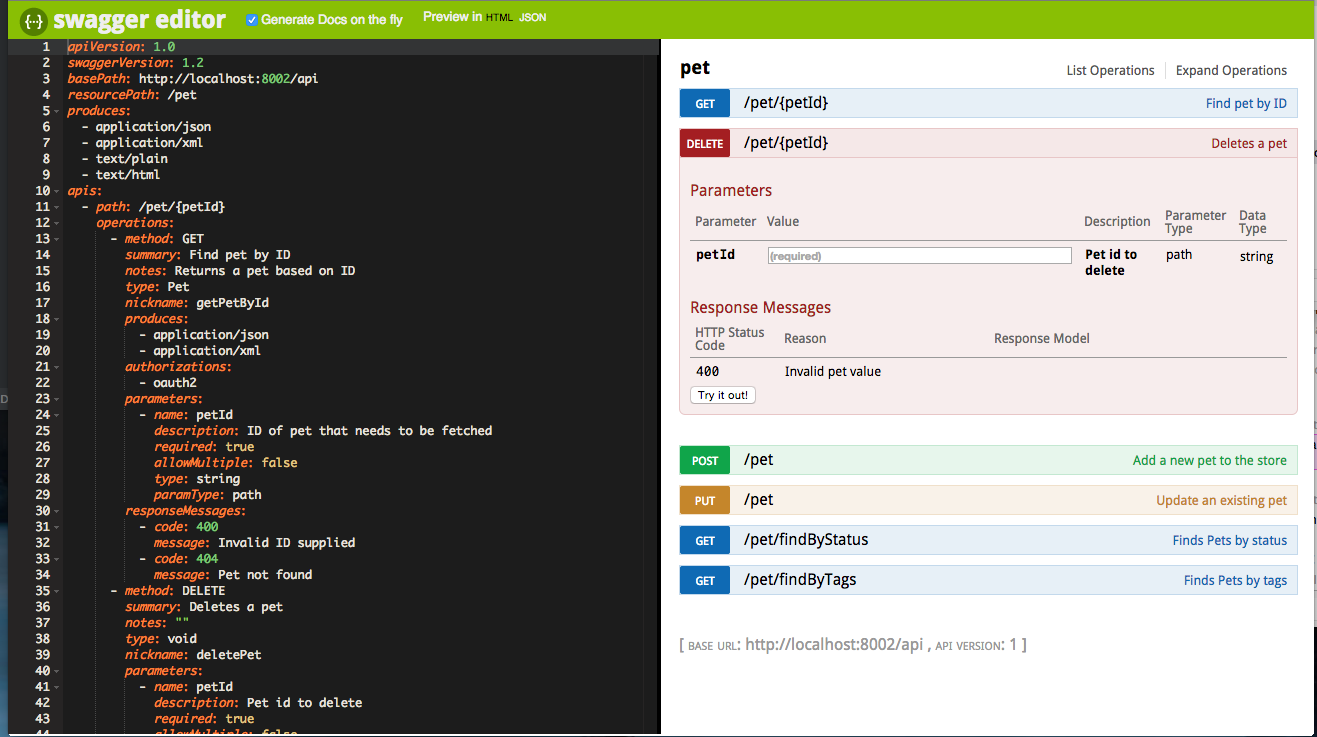Click the GET badge for /pet/findByTags
1317x737 pixels.
tap(705, 580)
